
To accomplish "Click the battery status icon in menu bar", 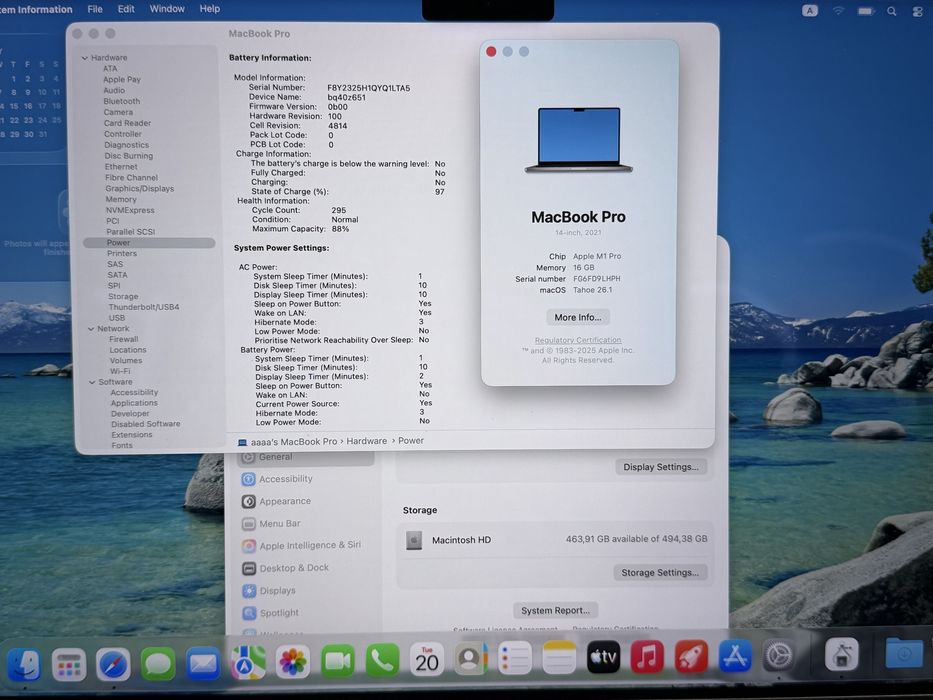I will coord(866,11).
